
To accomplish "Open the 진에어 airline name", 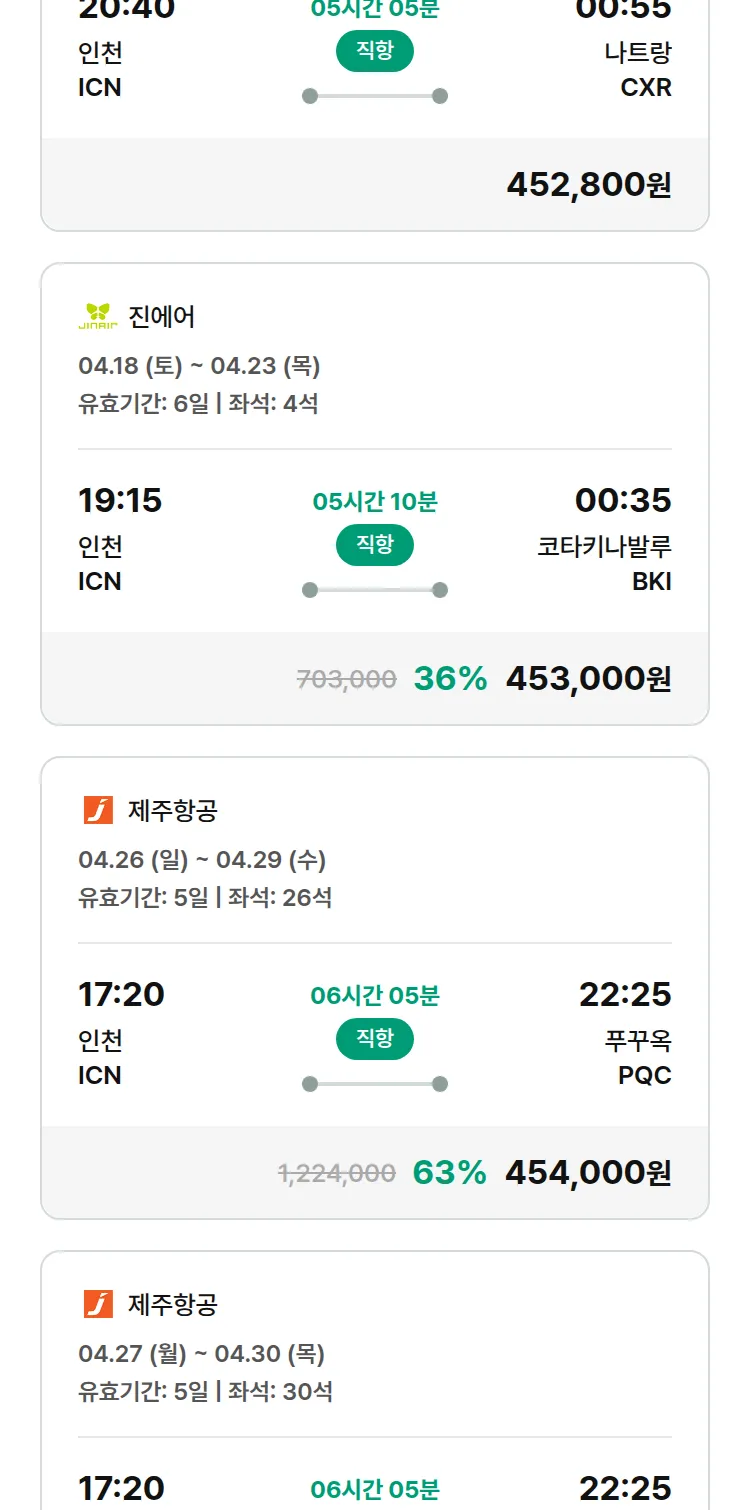I will click(x=162, y=317).
